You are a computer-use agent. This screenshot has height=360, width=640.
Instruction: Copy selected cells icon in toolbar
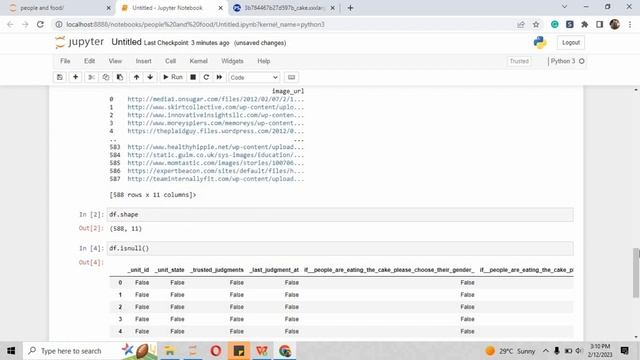point(106,77)
